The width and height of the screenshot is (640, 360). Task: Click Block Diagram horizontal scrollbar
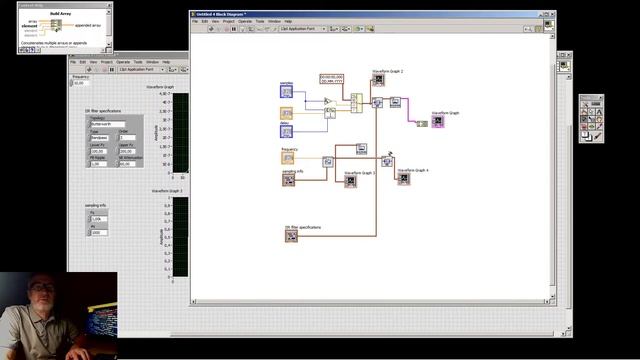[370, 302]
